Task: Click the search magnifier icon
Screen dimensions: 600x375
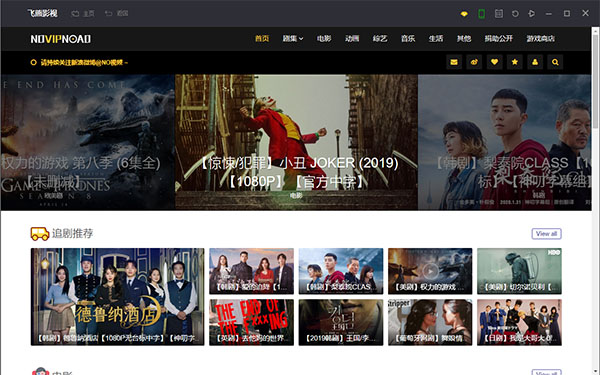Action: (x=555, y=62)
